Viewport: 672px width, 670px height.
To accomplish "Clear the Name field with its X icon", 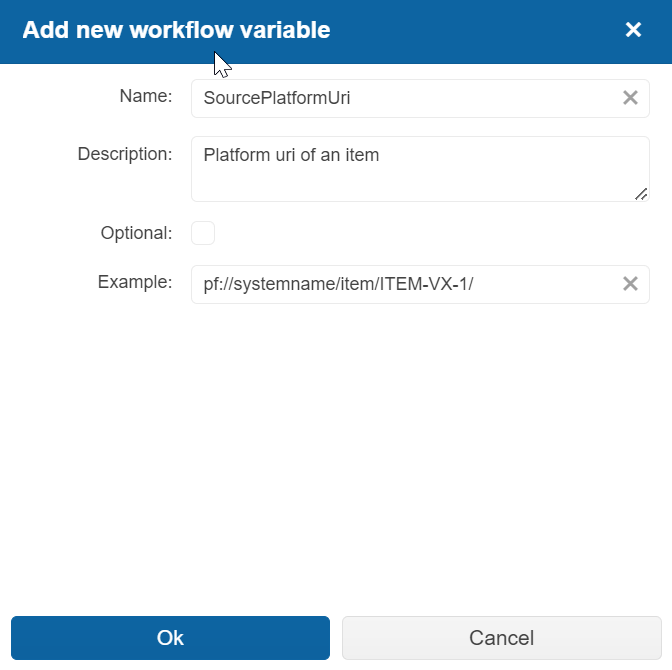I will coord(630,98).
